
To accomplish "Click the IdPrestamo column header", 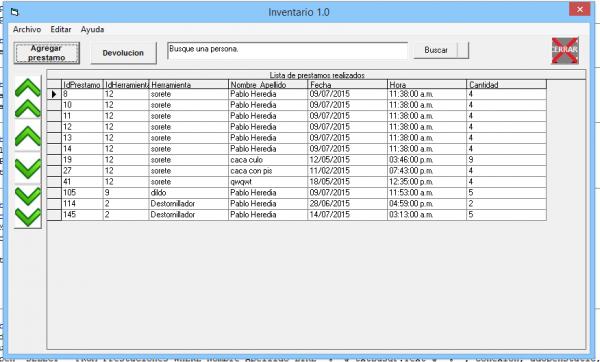I will (x=82, y=85).
